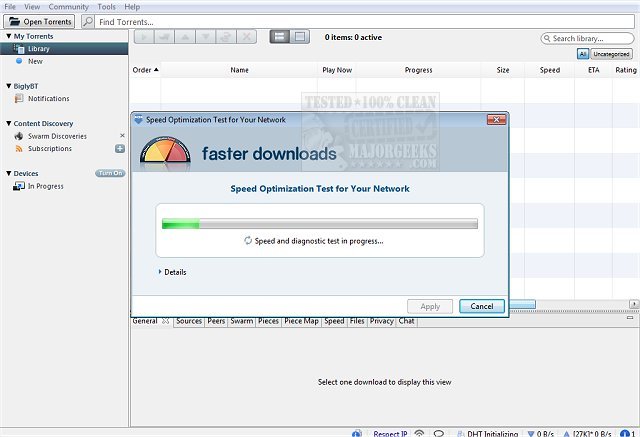Click the Notifications icon under BiglyBT
This screenshot has height=437, width=640.
pos(19,99)
